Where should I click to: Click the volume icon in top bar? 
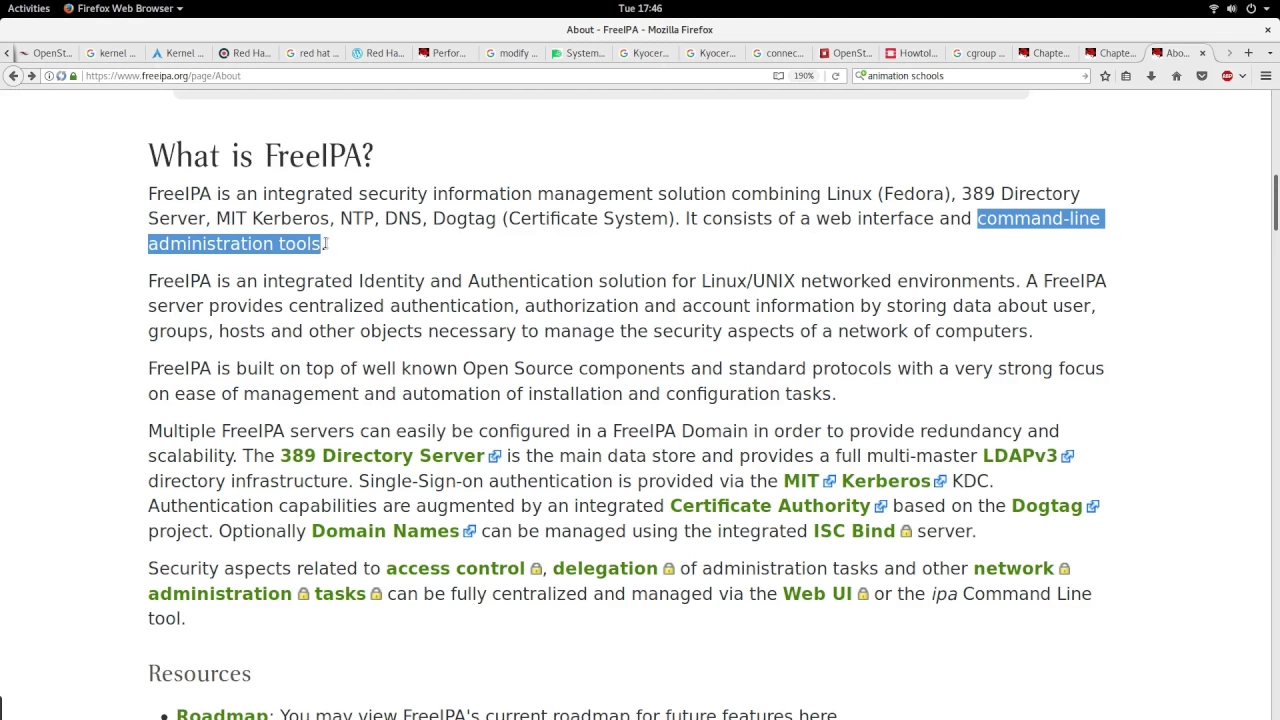1232,8
